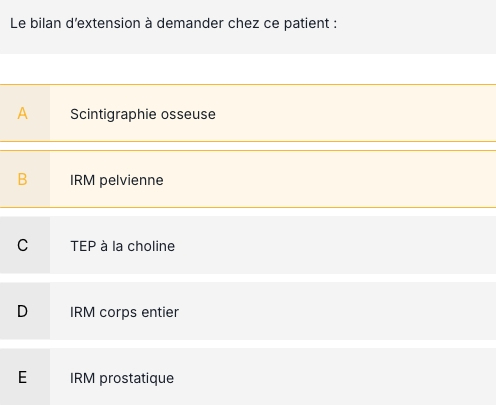Choose the answer "IRM corps entier"
Screen dimensions: 496x405
click(248, 311)
